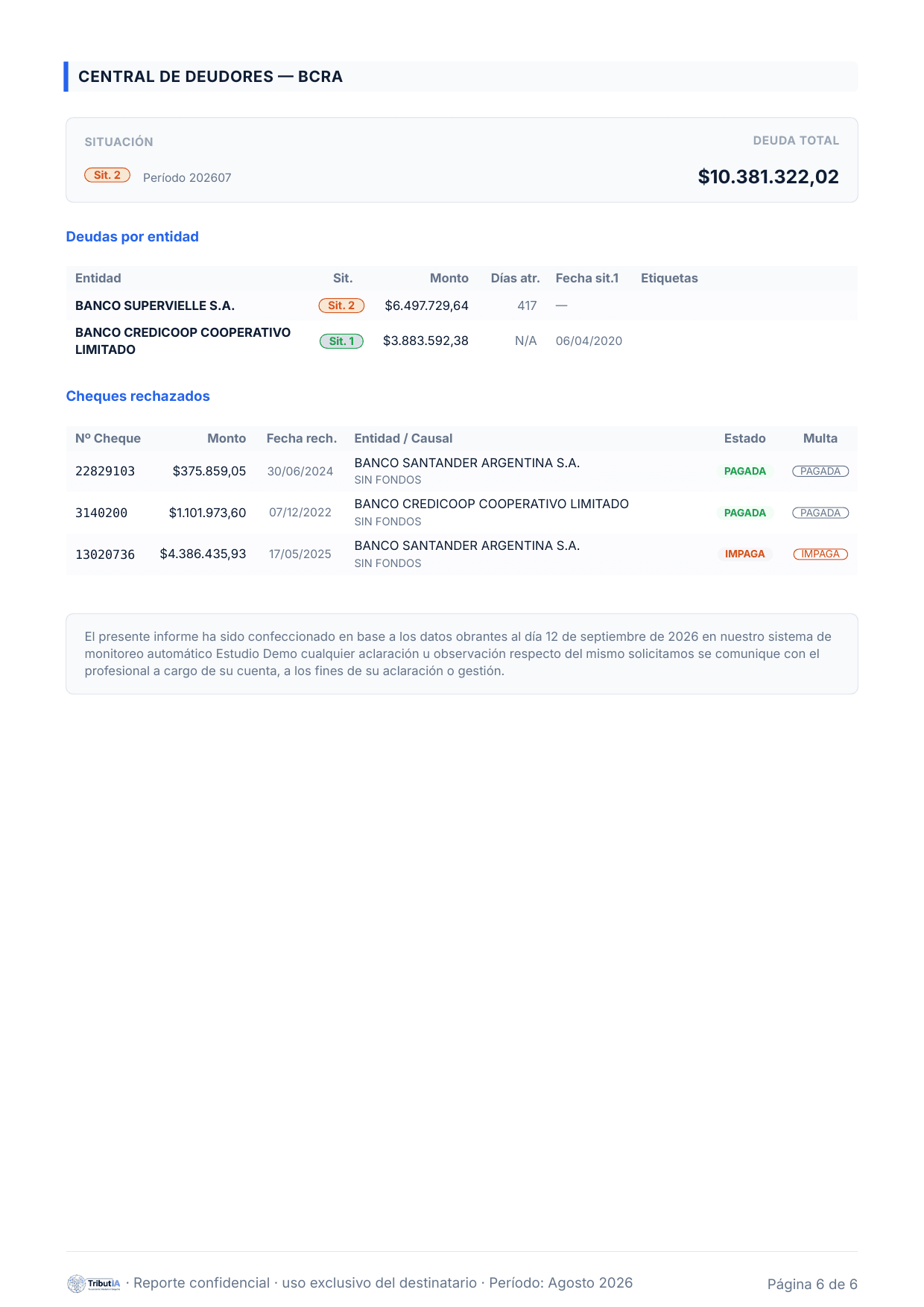Click the 'SITUACIÓN' label

[118, 142]
